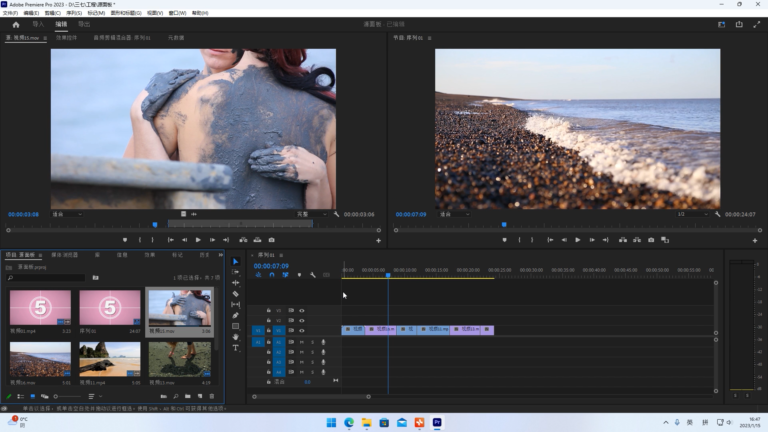The width and height of the screenshot is (768, 432).
Task: Mute audio track A1
Action: [302, 342]
